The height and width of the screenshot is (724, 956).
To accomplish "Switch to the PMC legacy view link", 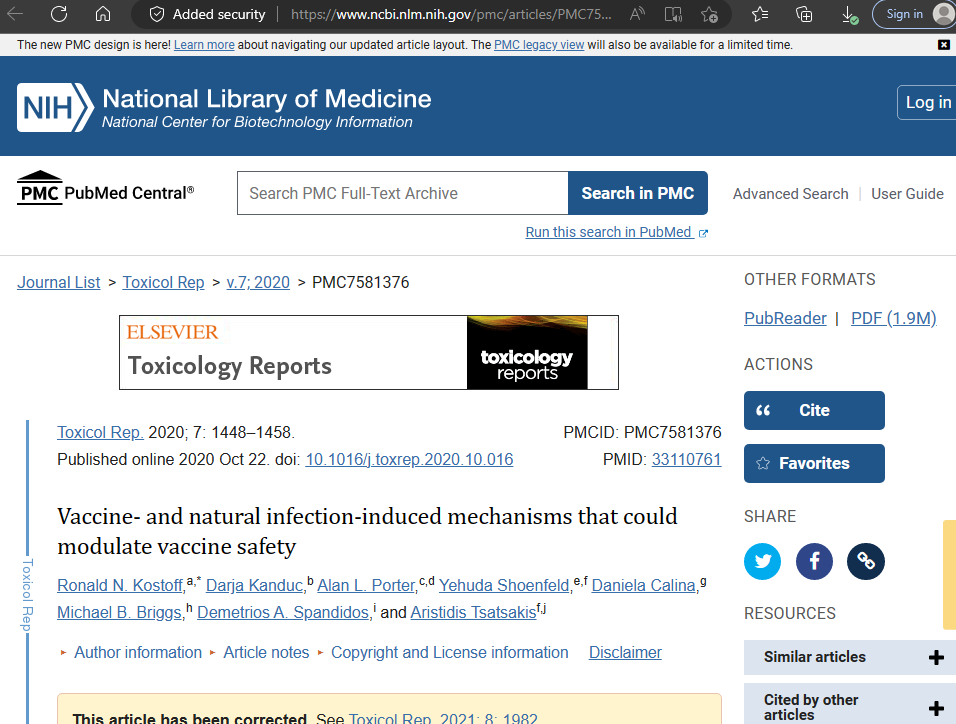I will coord(539,45).
